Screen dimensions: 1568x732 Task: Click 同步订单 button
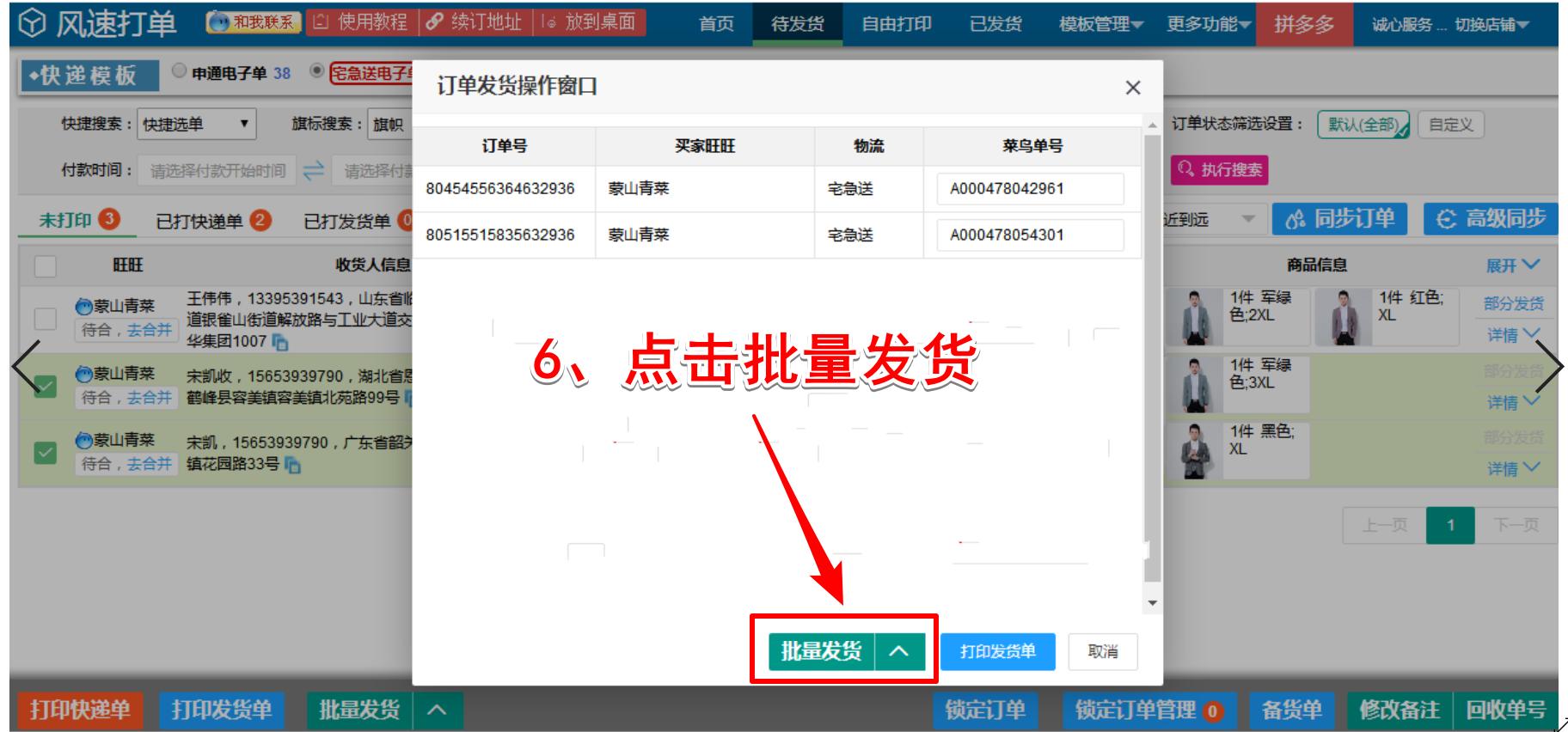point(1339,219)
